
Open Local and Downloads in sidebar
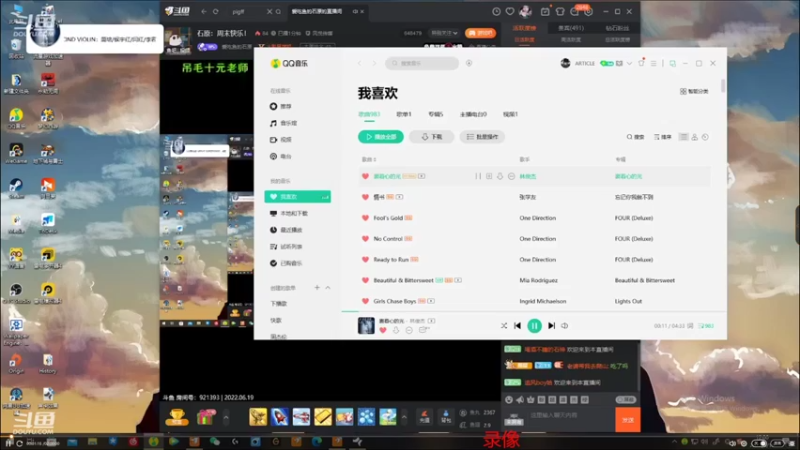[289, 213]
